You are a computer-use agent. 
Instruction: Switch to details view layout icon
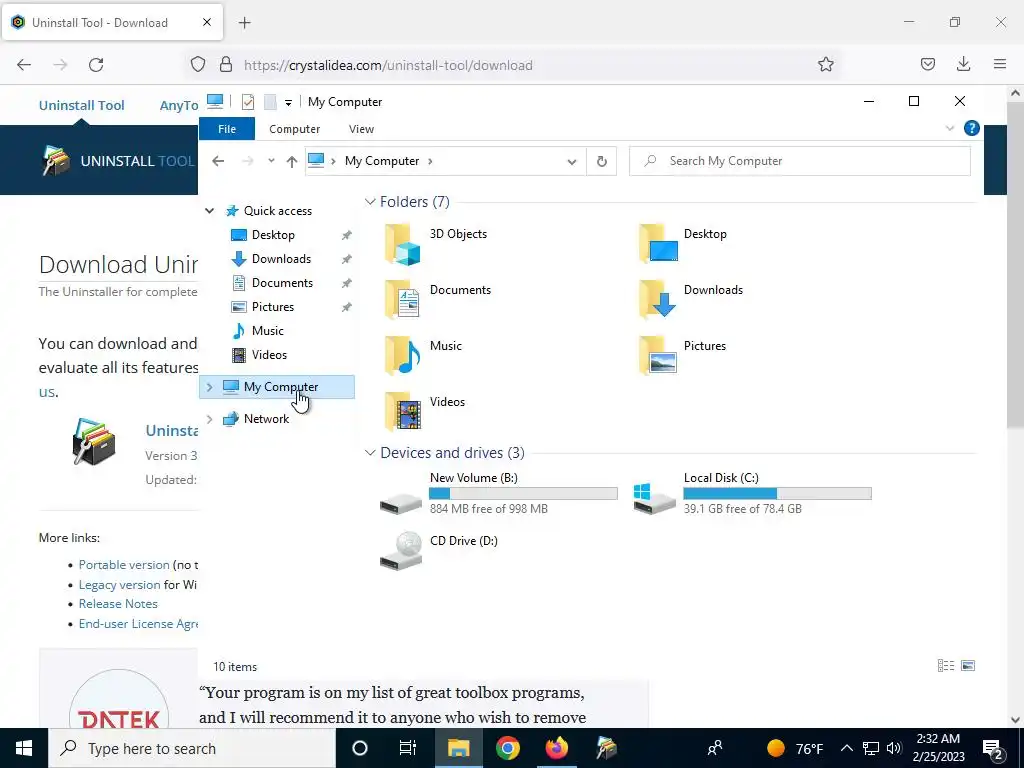946,665
